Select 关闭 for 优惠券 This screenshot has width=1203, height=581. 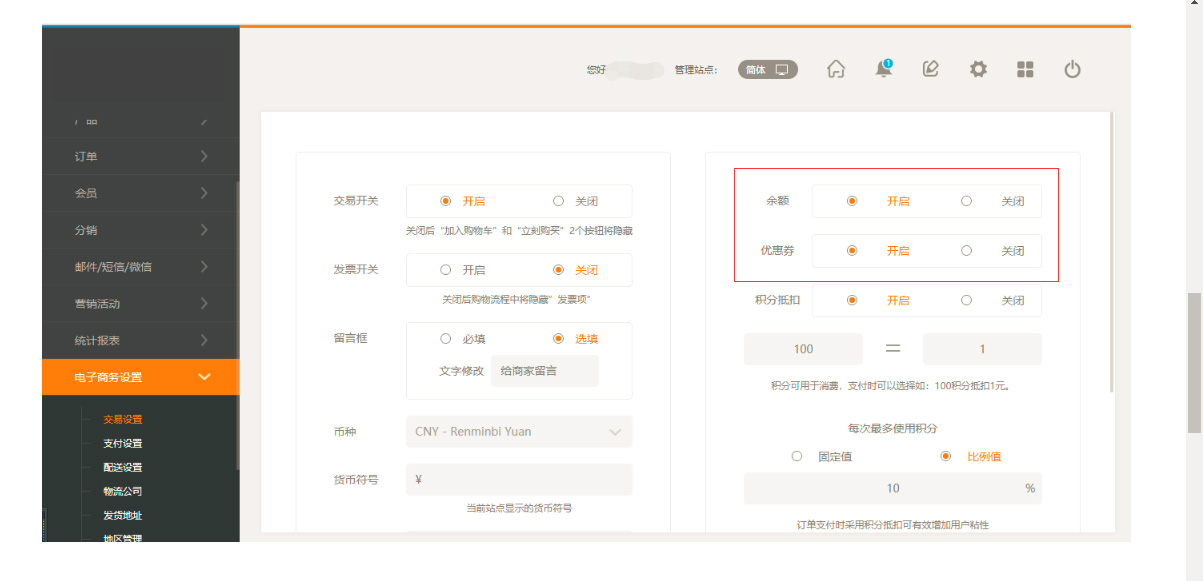tap(966, 251)
